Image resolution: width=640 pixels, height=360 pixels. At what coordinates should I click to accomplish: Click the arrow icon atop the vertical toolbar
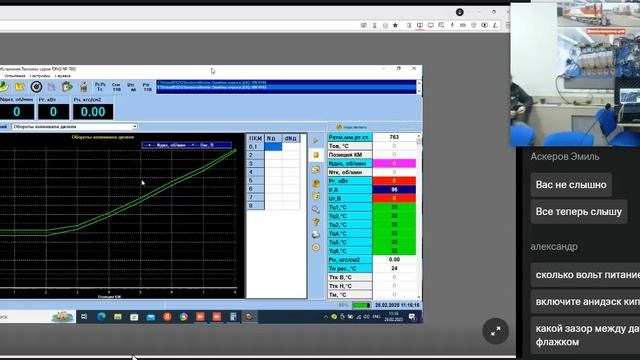(316, 141)
